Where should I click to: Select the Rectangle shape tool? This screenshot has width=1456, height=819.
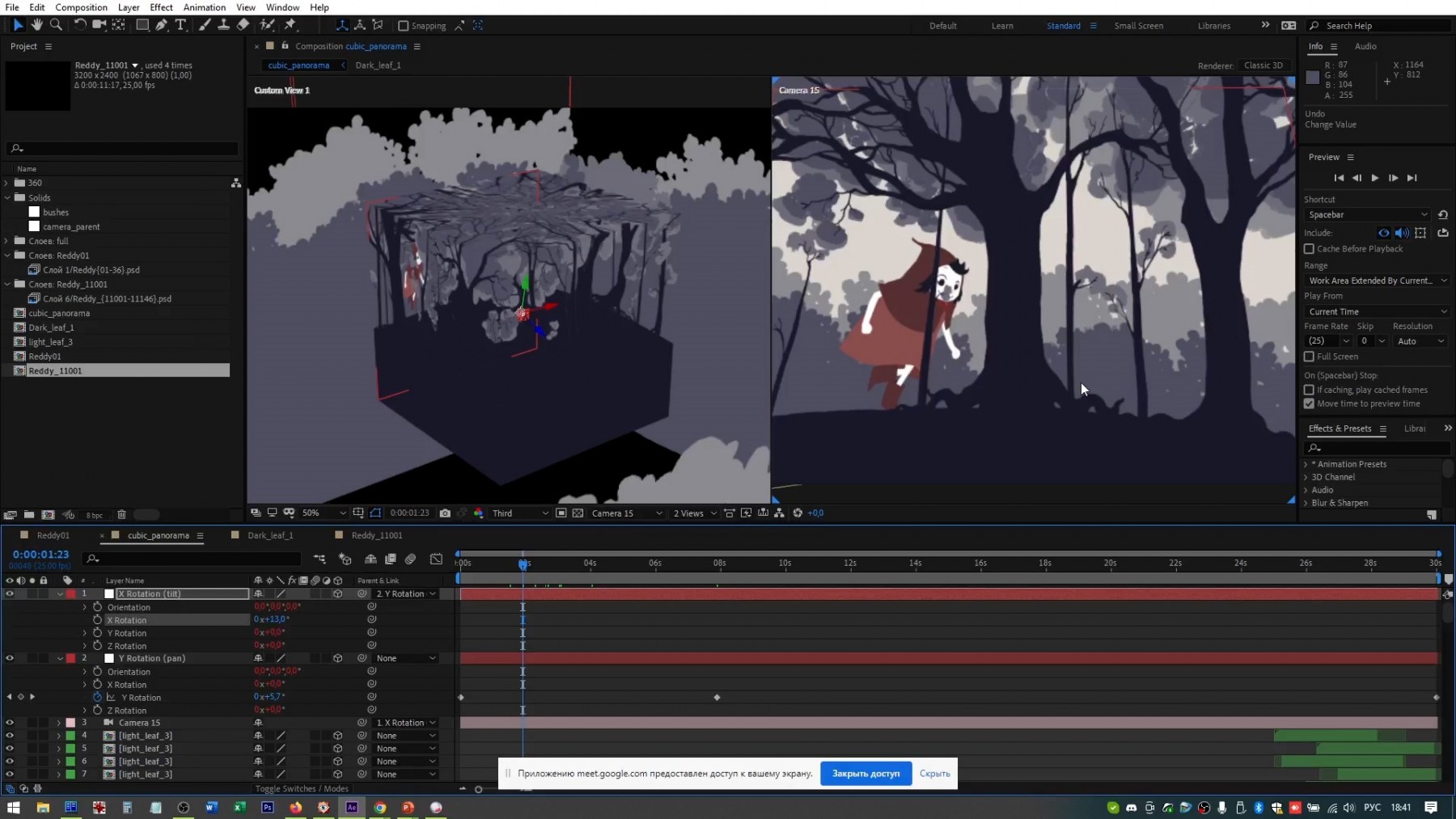coord(142,25)
